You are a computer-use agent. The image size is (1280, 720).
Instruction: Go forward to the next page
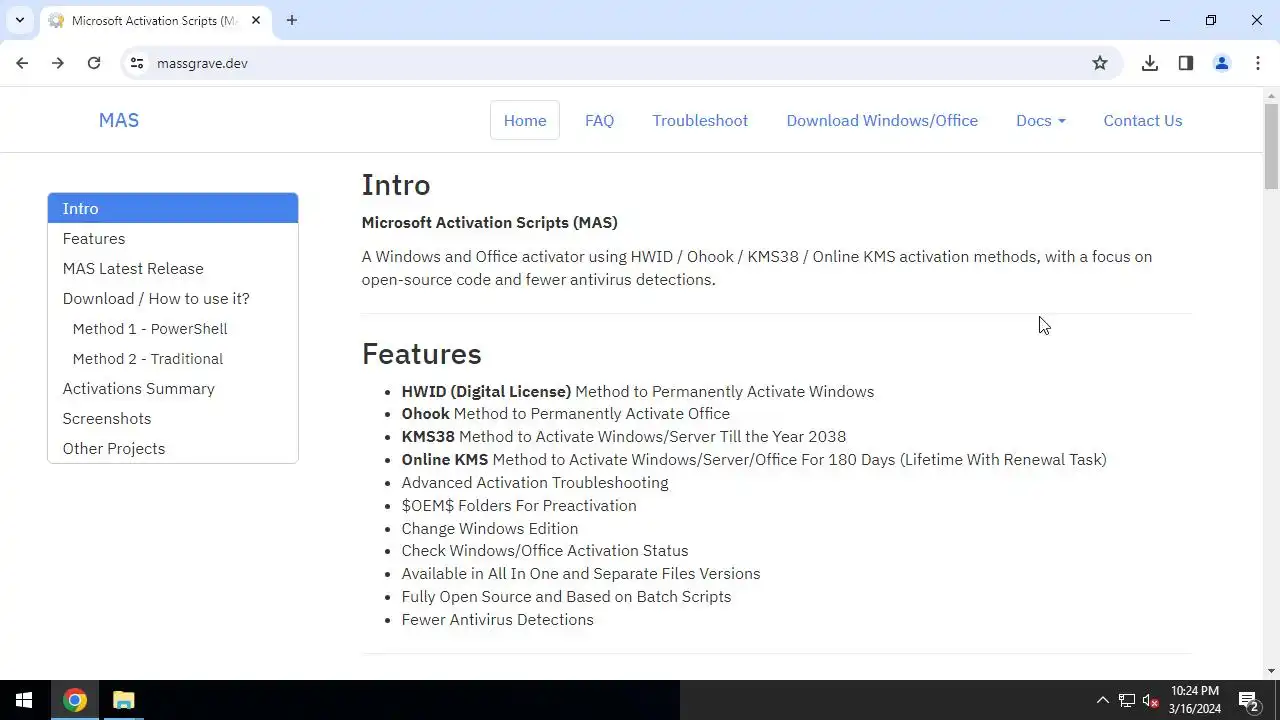pos(58,63)
